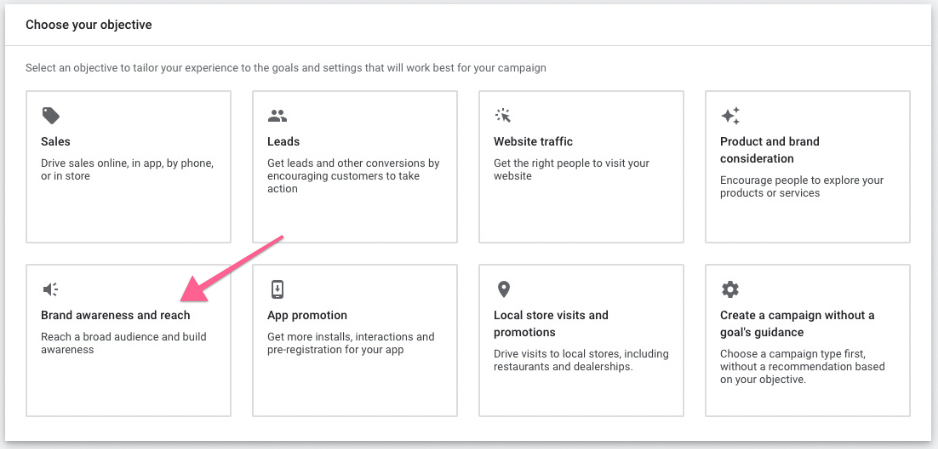Viewport: 938px width, 449px height.
Task: Click the App promotion phone download icon
Action: pyautogui.click(x=277, y=290)
